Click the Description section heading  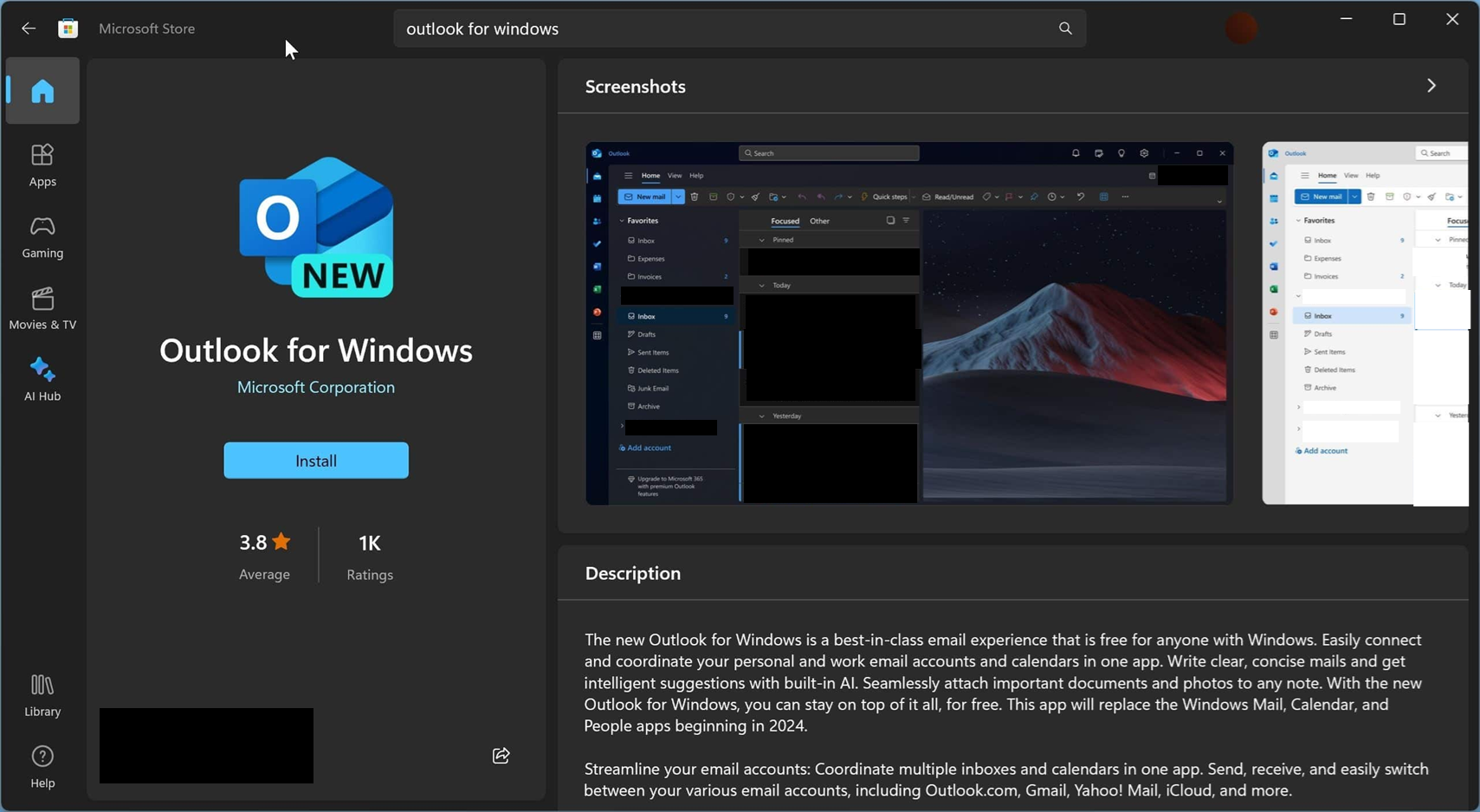pos(633,573)
